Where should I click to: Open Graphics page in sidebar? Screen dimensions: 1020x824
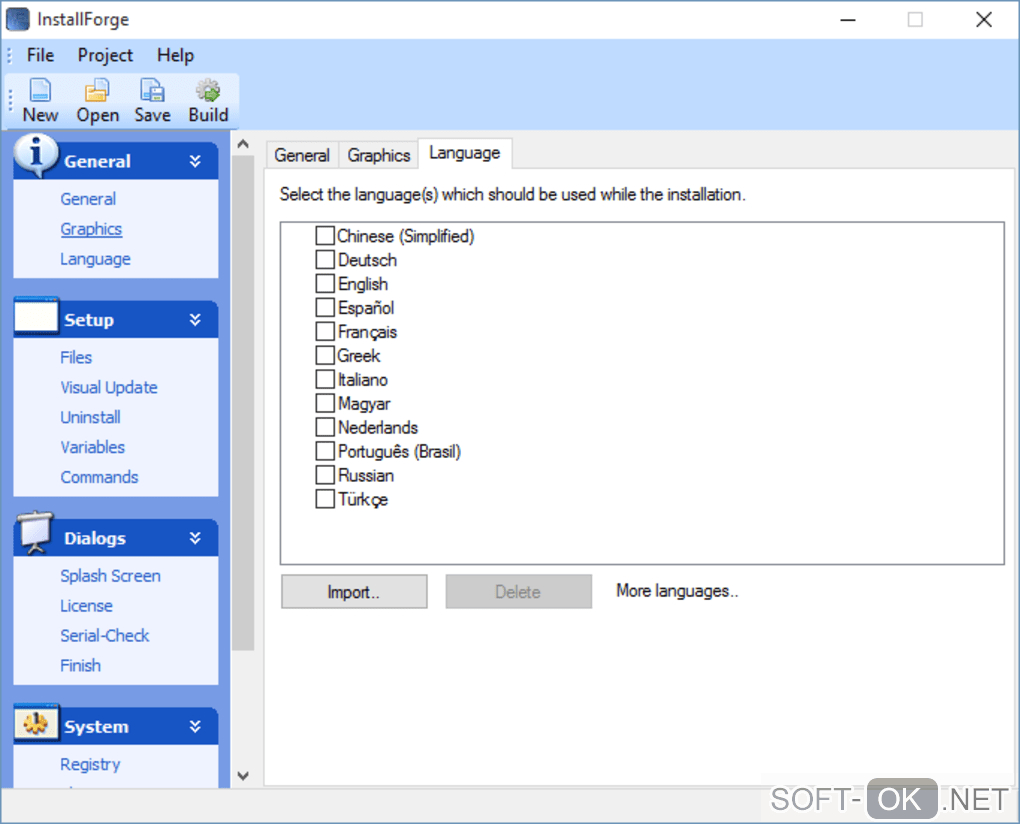coord(91,229)
